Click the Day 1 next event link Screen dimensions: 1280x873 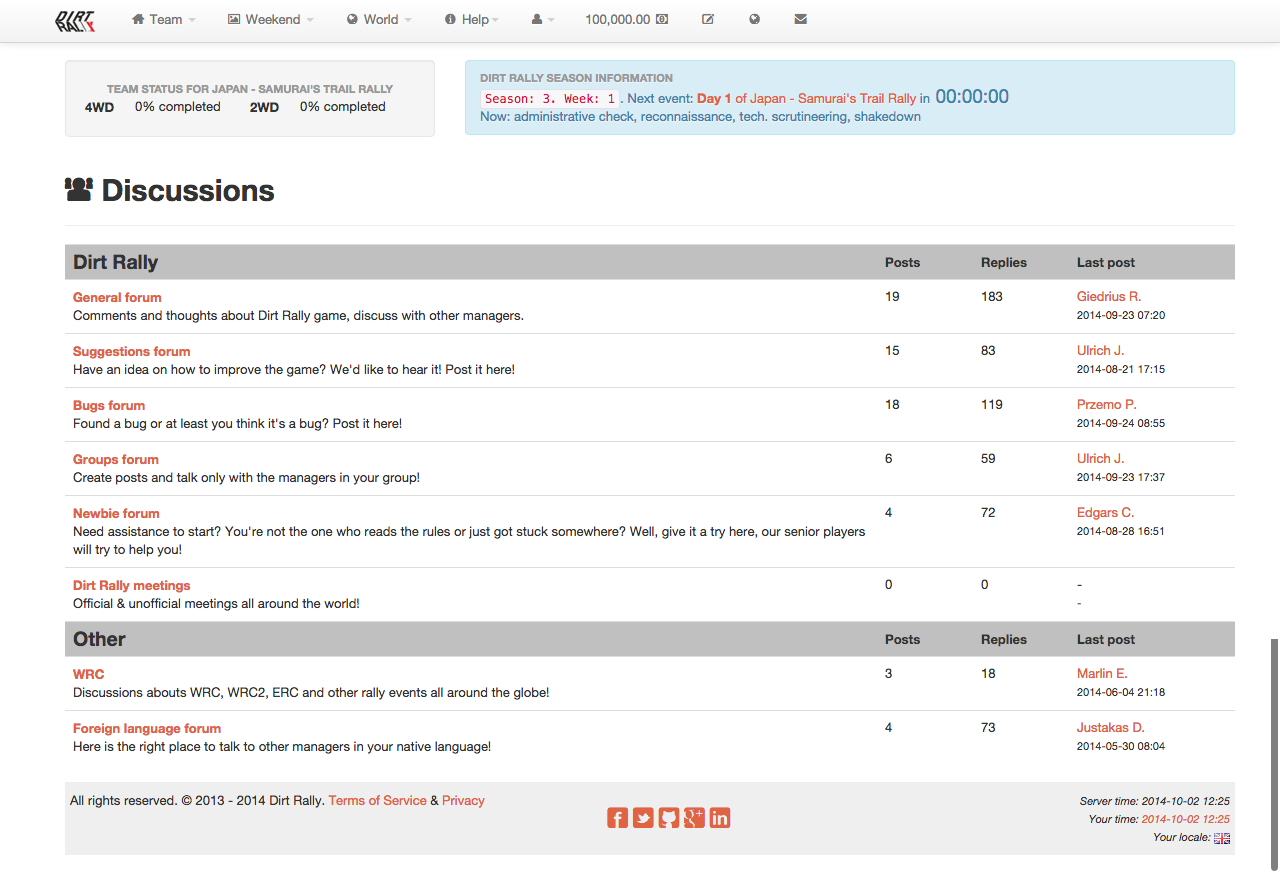click(x=714, y=98)
